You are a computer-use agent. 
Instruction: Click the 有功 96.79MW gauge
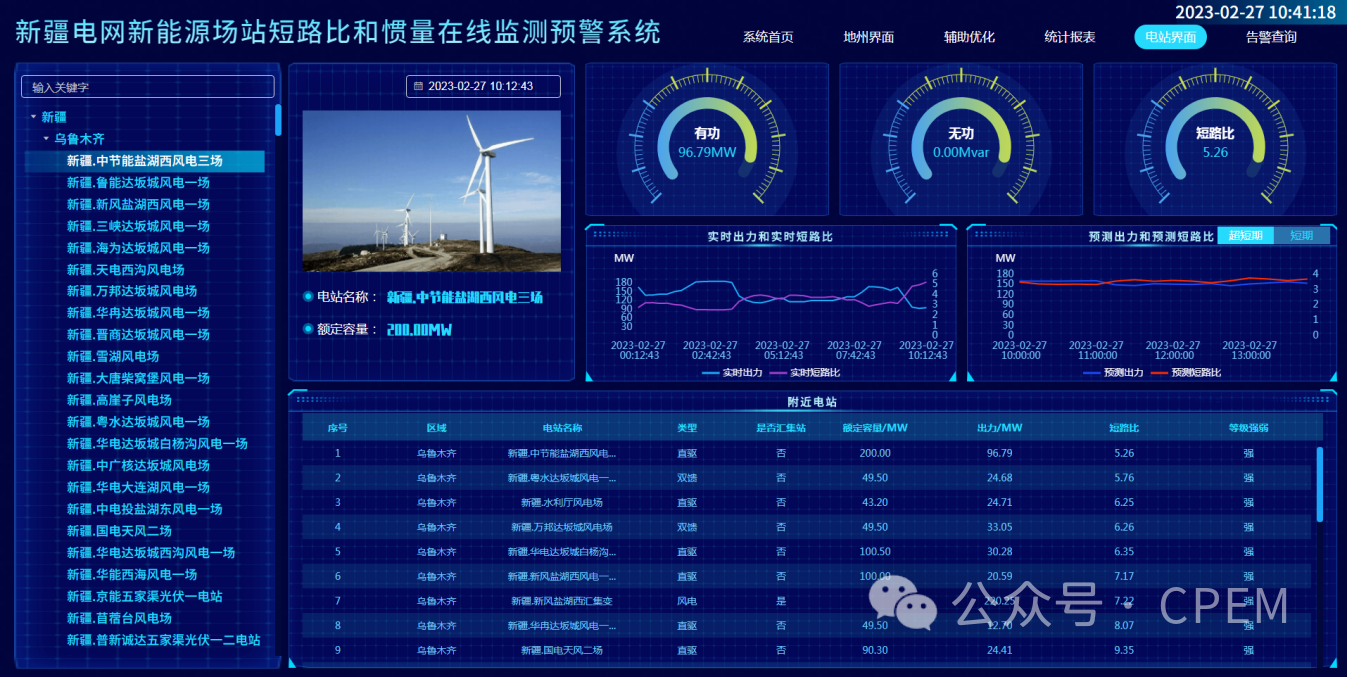[707, 140]
